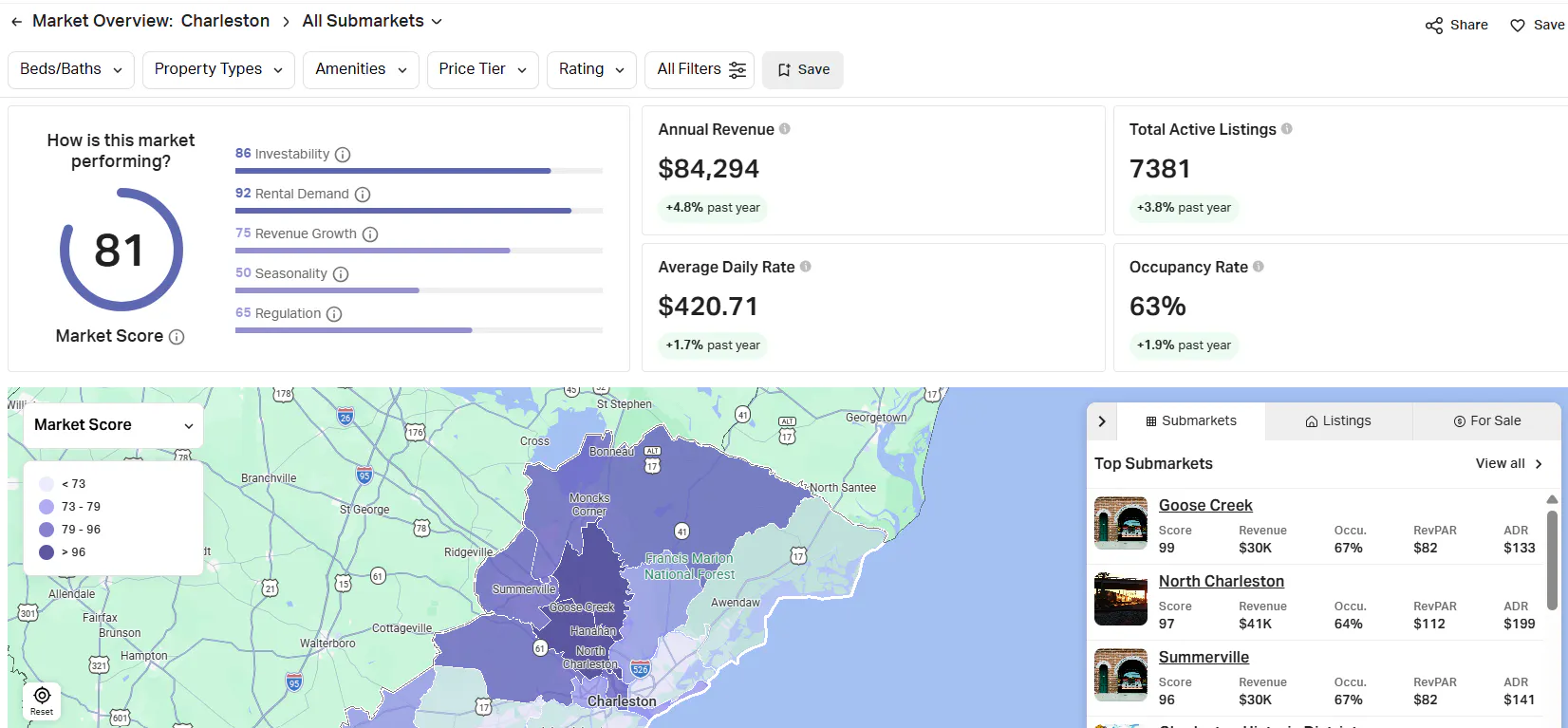
Task: Click the info icon next to Regulation
Action: 334,314
